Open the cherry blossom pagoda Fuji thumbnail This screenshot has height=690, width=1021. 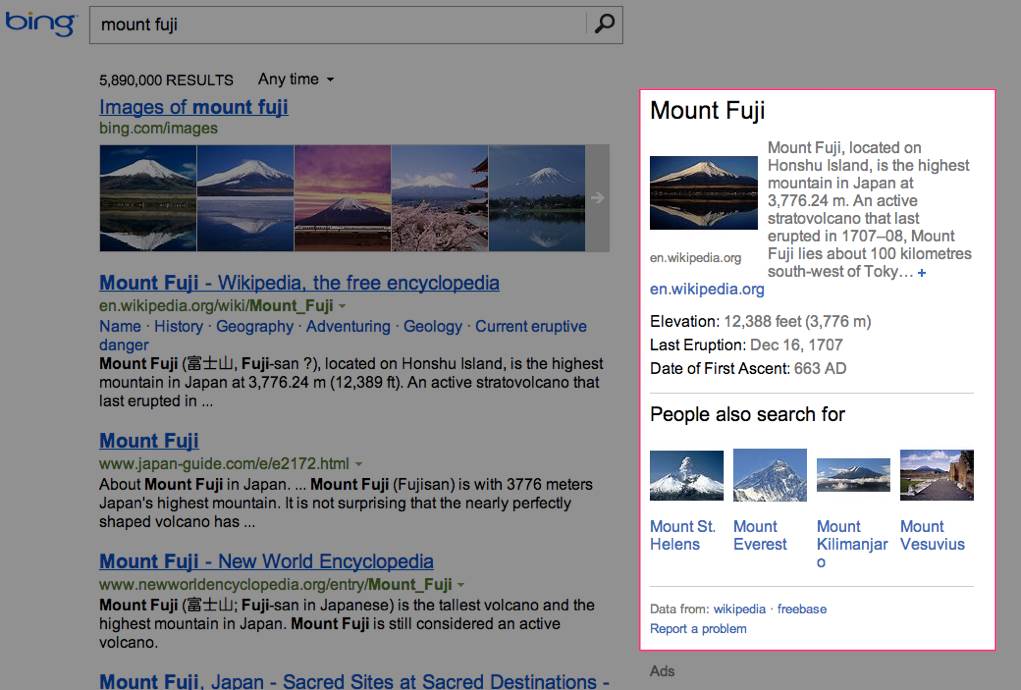tap(440, 198)
